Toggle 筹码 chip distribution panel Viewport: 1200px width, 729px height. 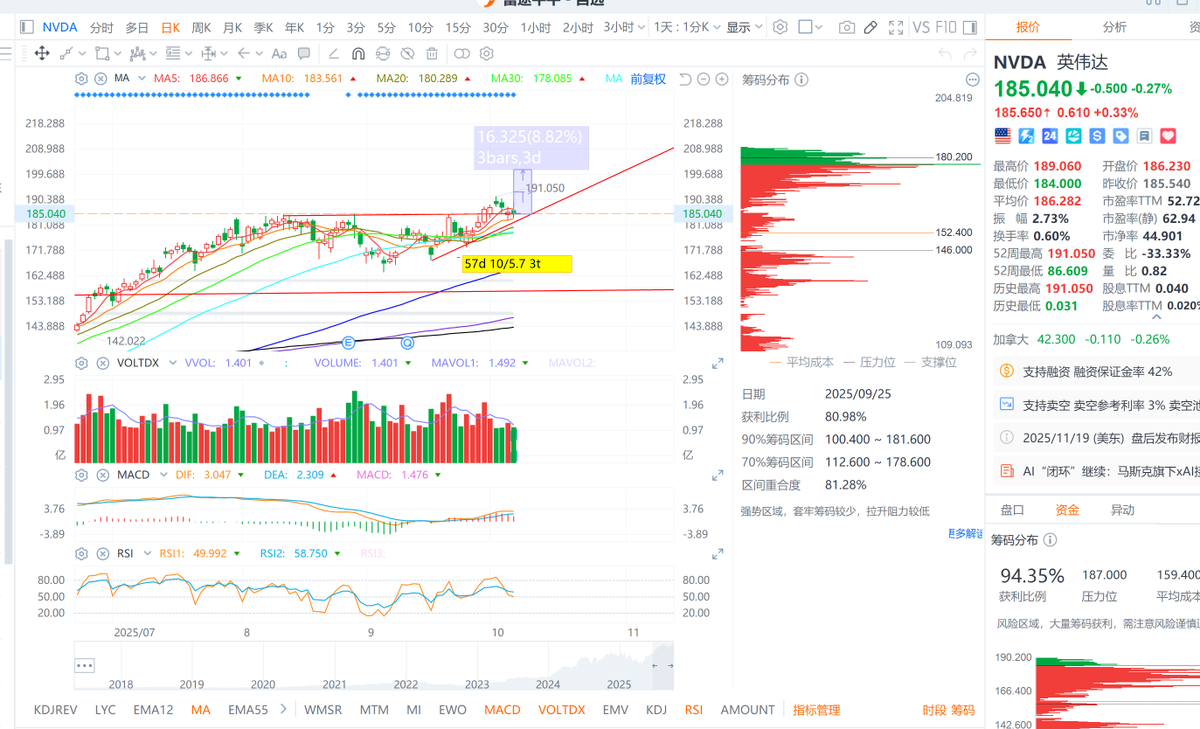[963, 710]
